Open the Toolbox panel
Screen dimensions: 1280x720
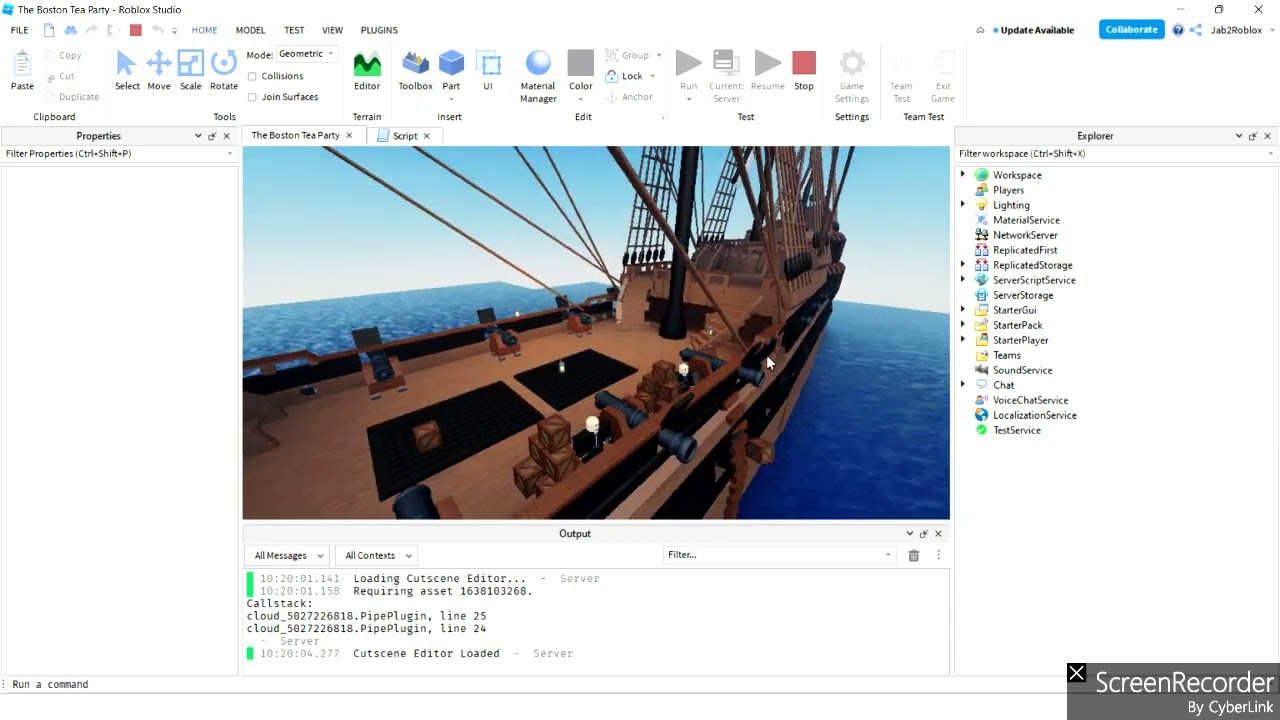click(415, 71)
